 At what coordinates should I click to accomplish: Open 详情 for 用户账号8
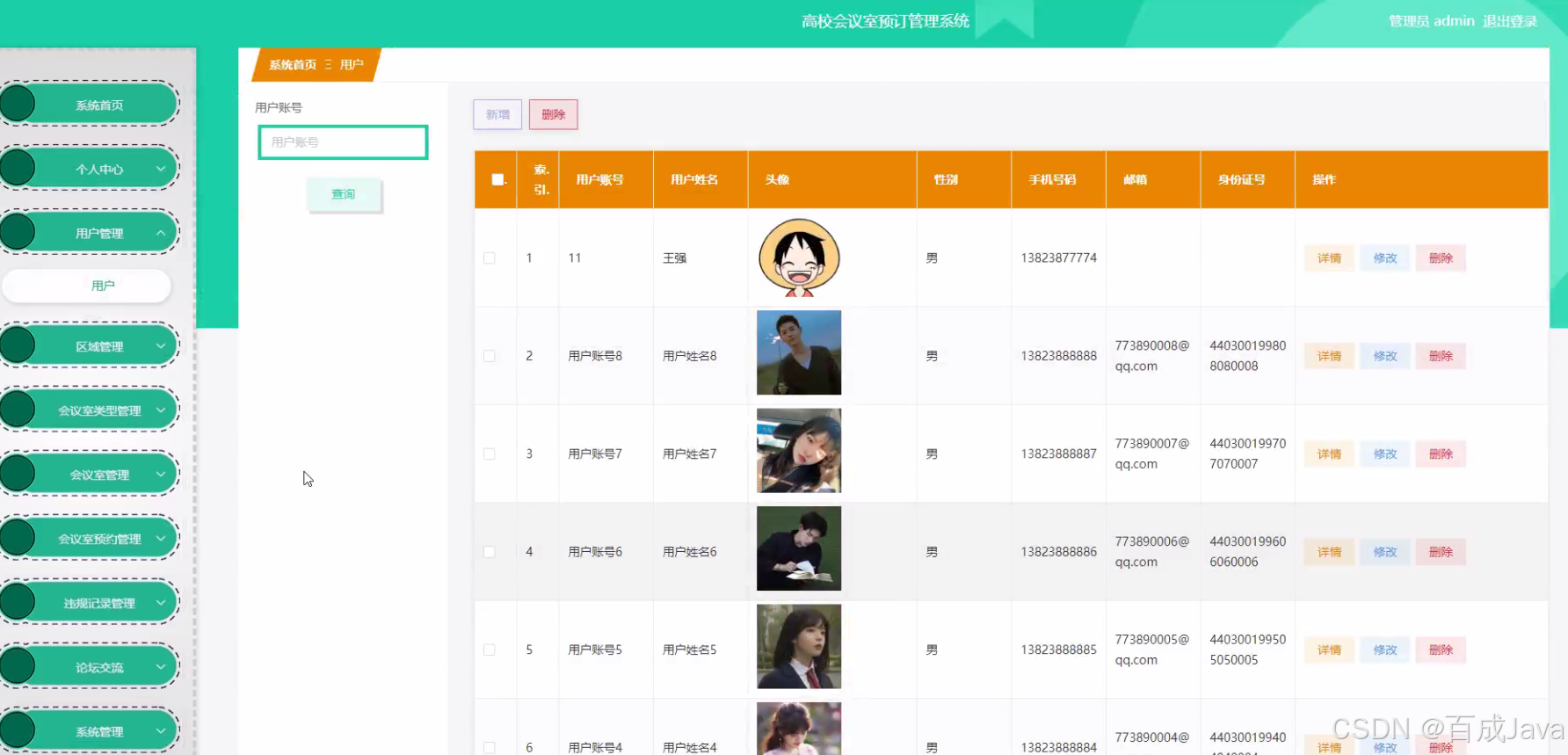click(x=1329, y=356)
